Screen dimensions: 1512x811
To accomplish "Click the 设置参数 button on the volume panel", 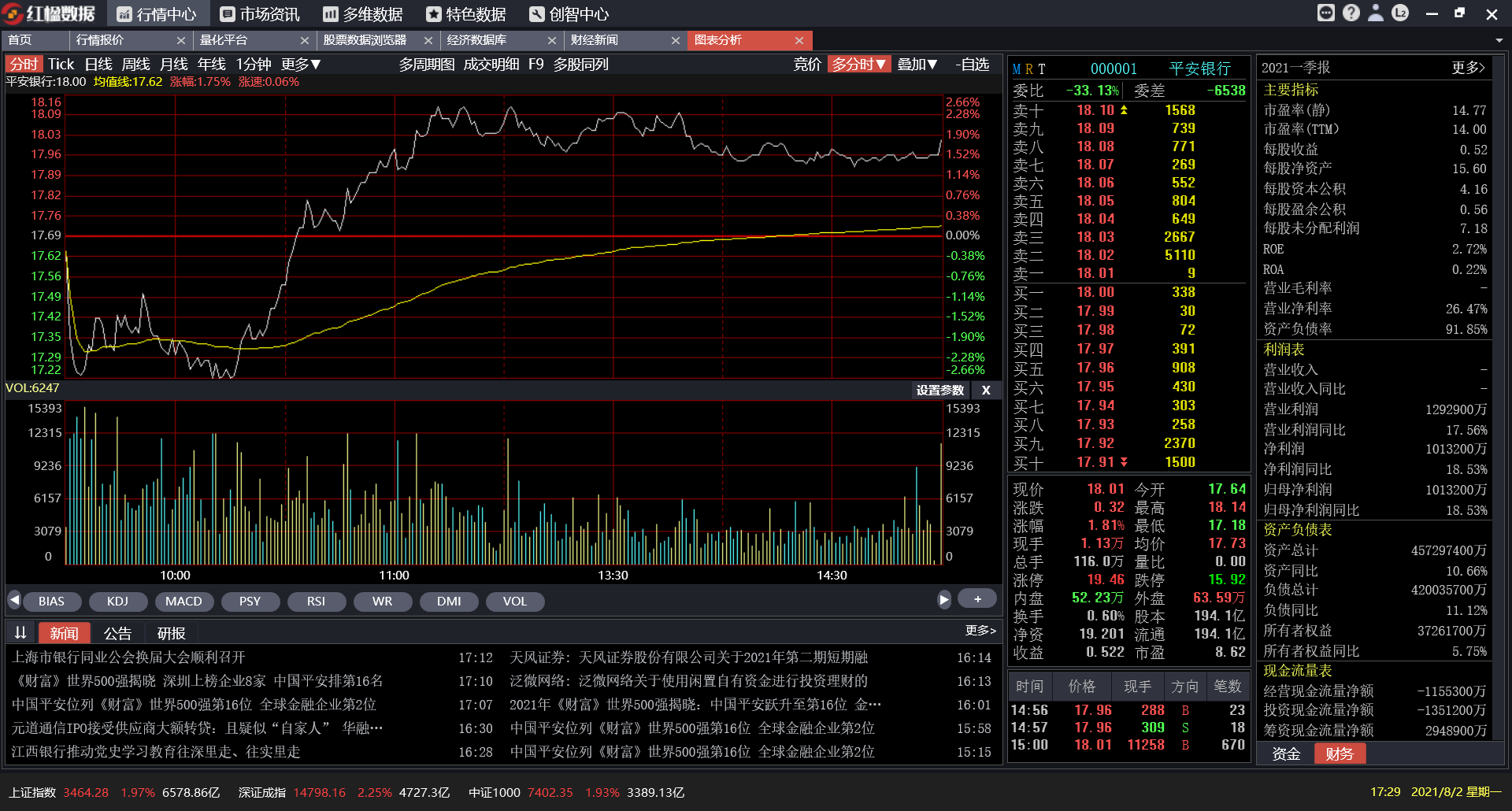I will point(939,390).
